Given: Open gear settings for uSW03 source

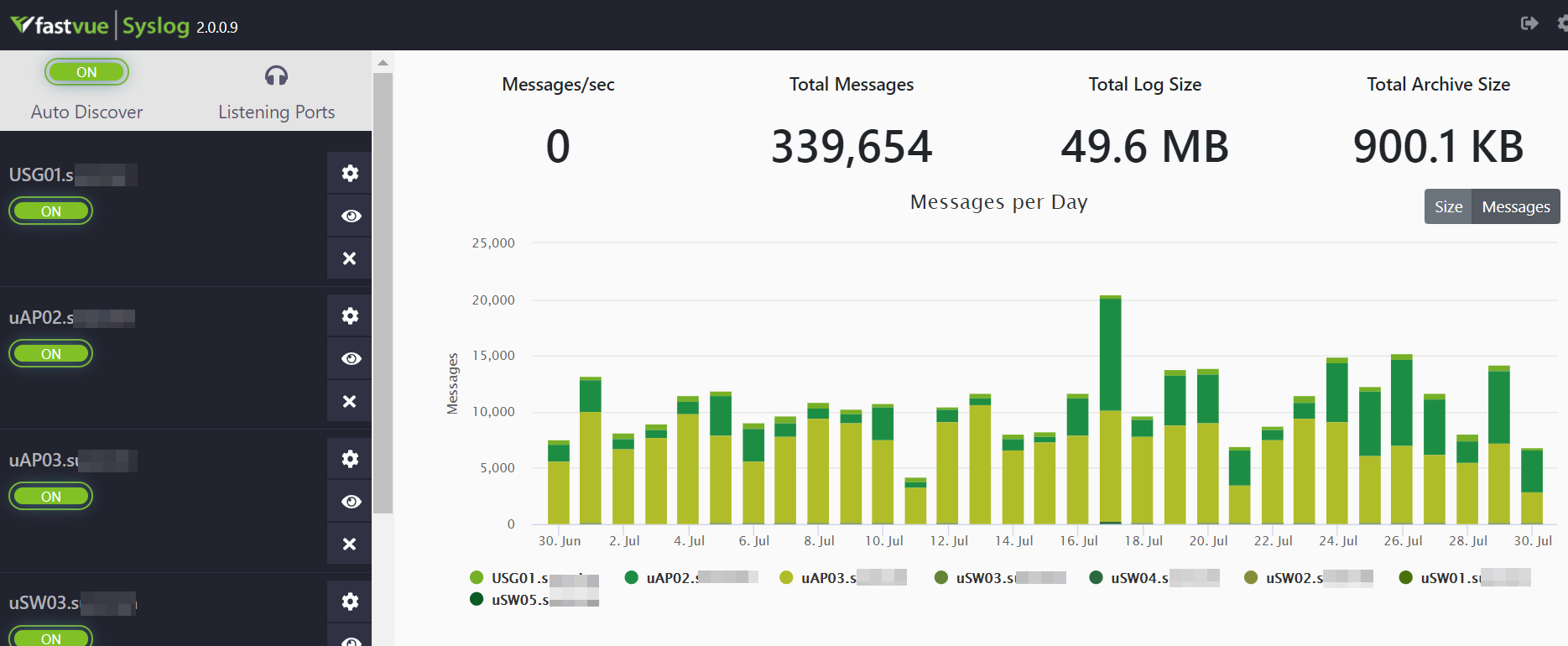Looking at the screenshot, I should (350, 602).
